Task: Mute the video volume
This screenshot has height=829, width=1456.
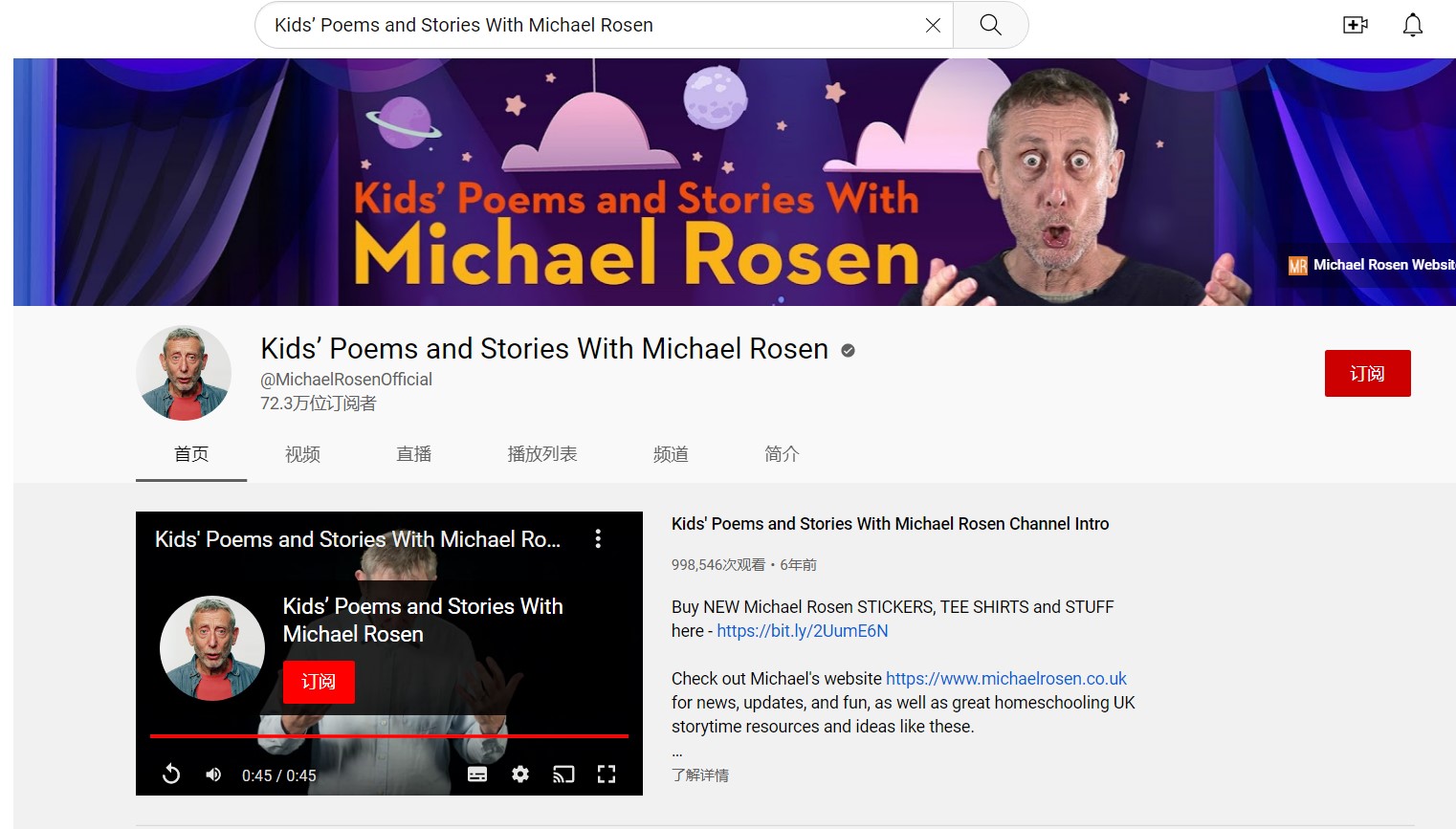Action: pyautogui.click(x=213, y=774)
